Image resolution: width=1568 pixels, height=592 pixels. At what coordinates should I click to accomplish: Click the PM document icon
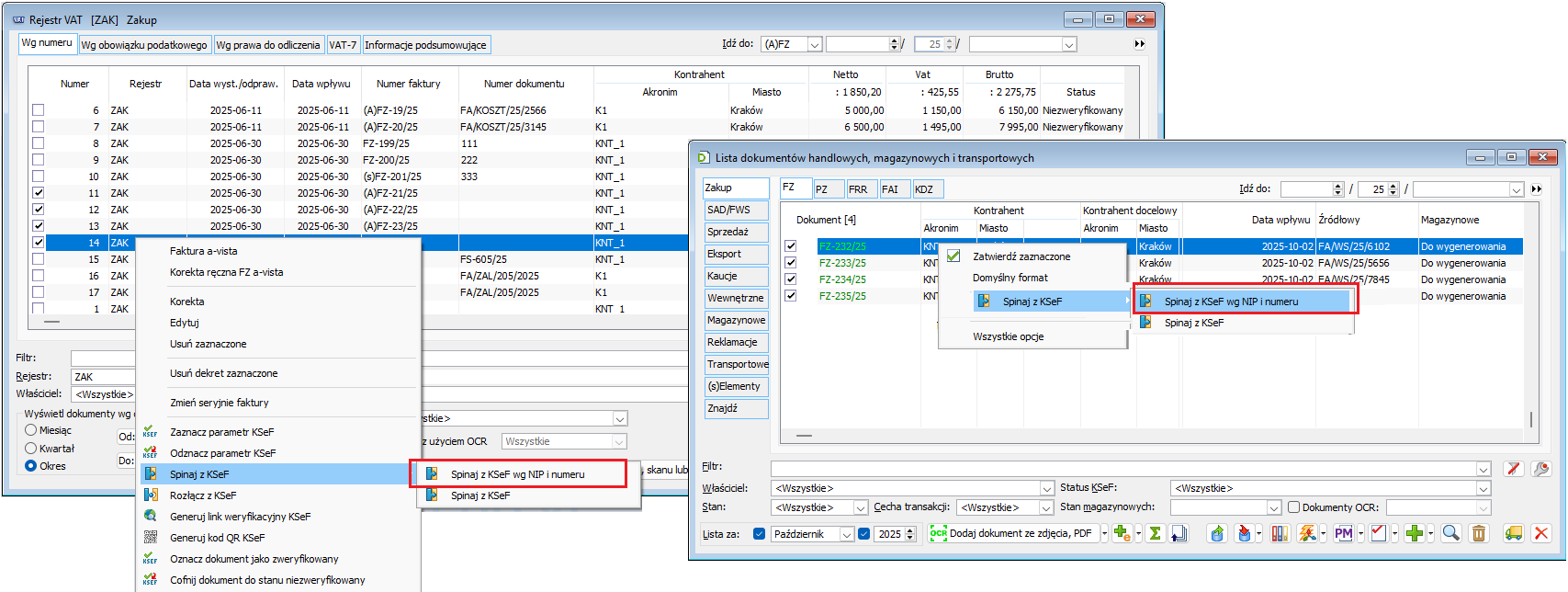pos(1343,533)
